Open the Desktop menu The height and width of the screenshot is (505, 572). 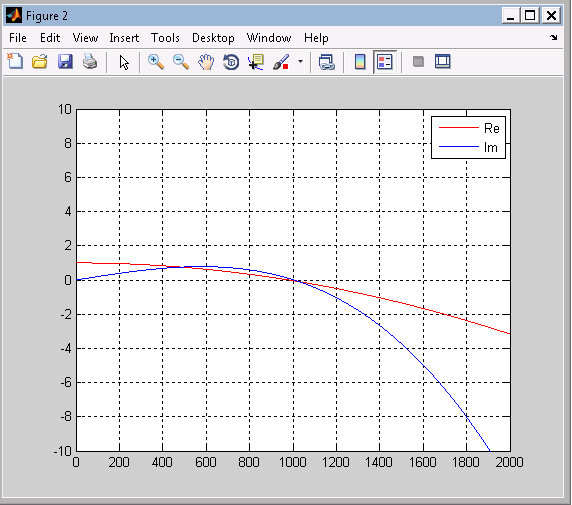click(x=213, y=38)
